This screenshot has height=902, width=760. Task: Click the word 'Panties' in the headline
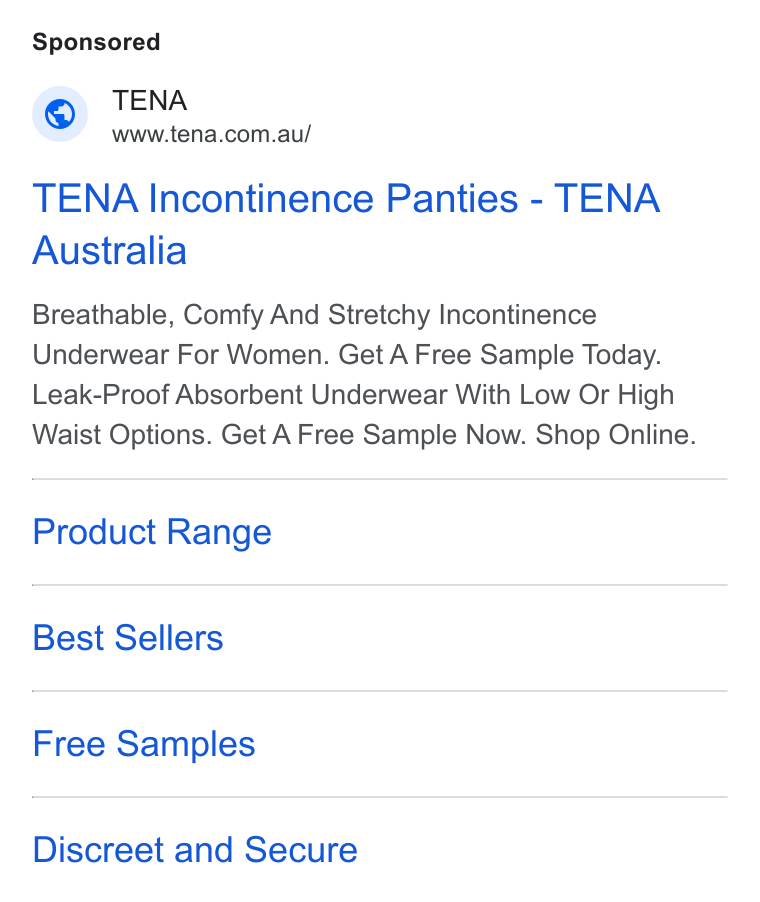point(452,198)
